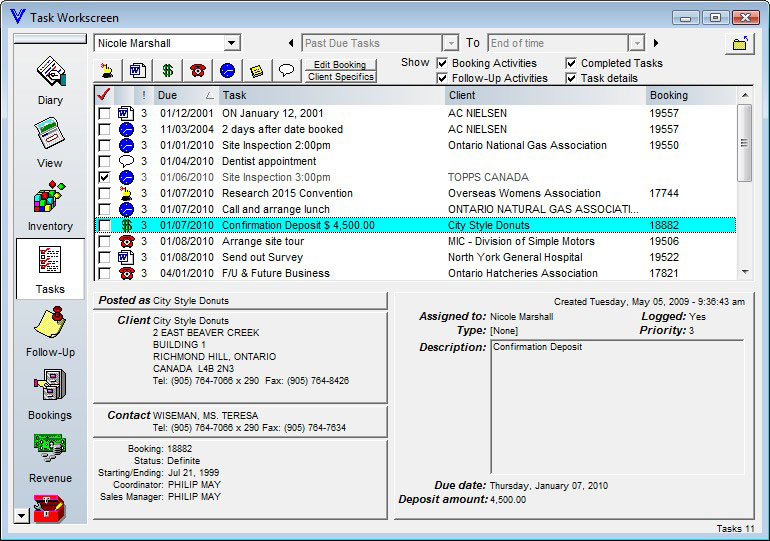Screen dimensions: 770x541
Task: Open the Inventory module in sidebar
Action: pos(50,205)
